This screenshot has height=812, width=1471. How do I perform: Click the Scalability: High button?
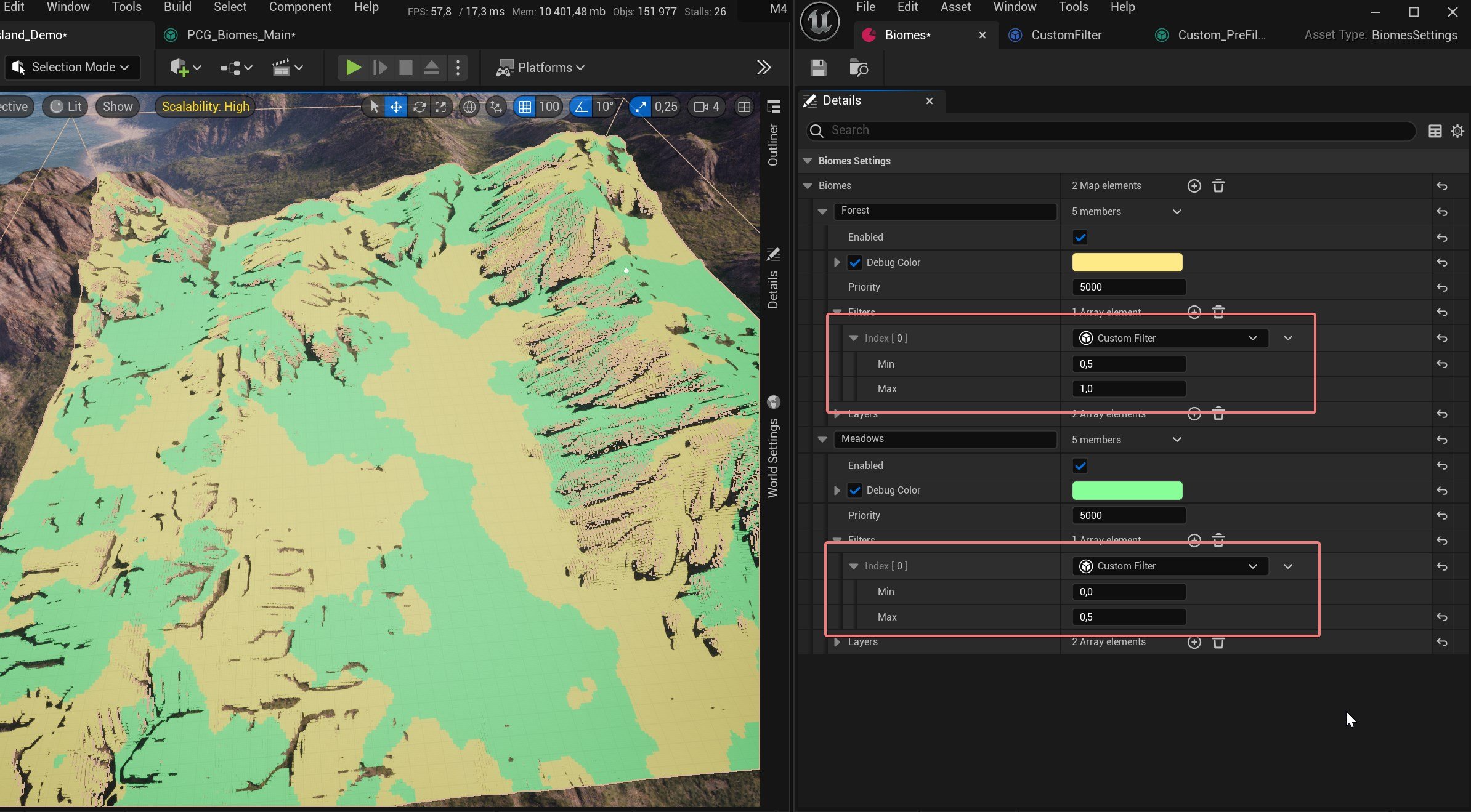(x=205, y=107)
